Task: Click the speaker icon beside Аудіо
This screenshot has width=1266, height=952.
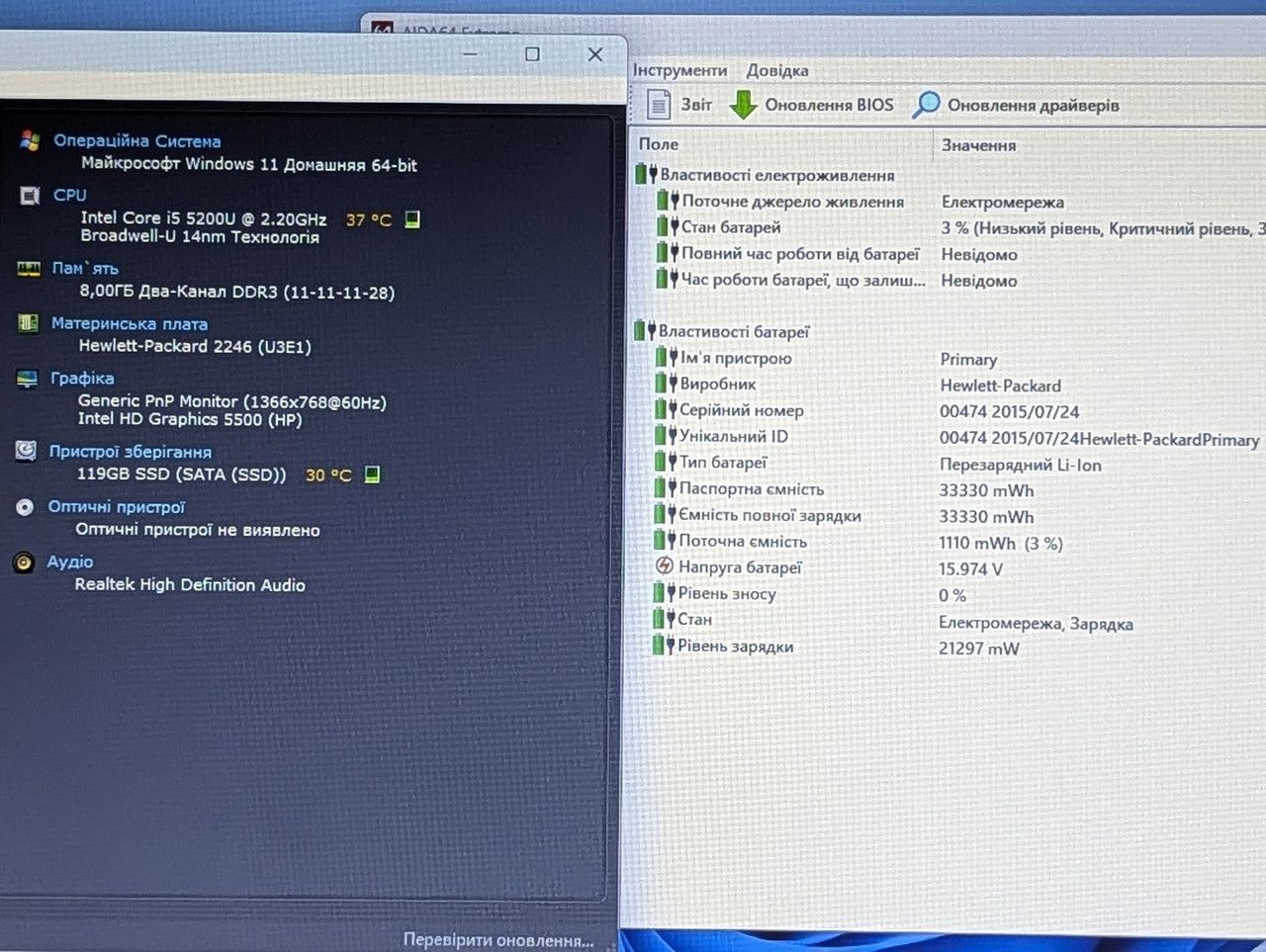Action: coord(24,563)
